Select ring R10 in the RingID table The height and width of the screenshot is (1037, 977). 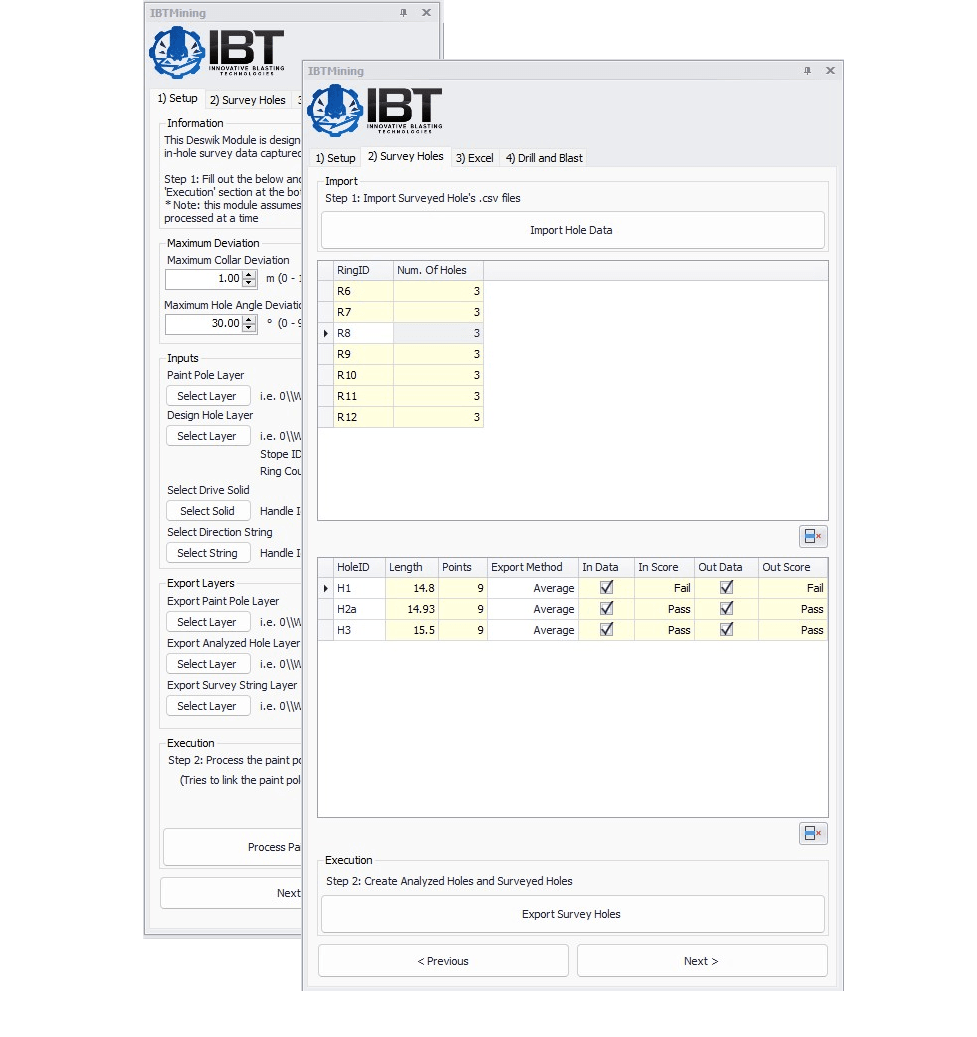[x=362, y=375]
